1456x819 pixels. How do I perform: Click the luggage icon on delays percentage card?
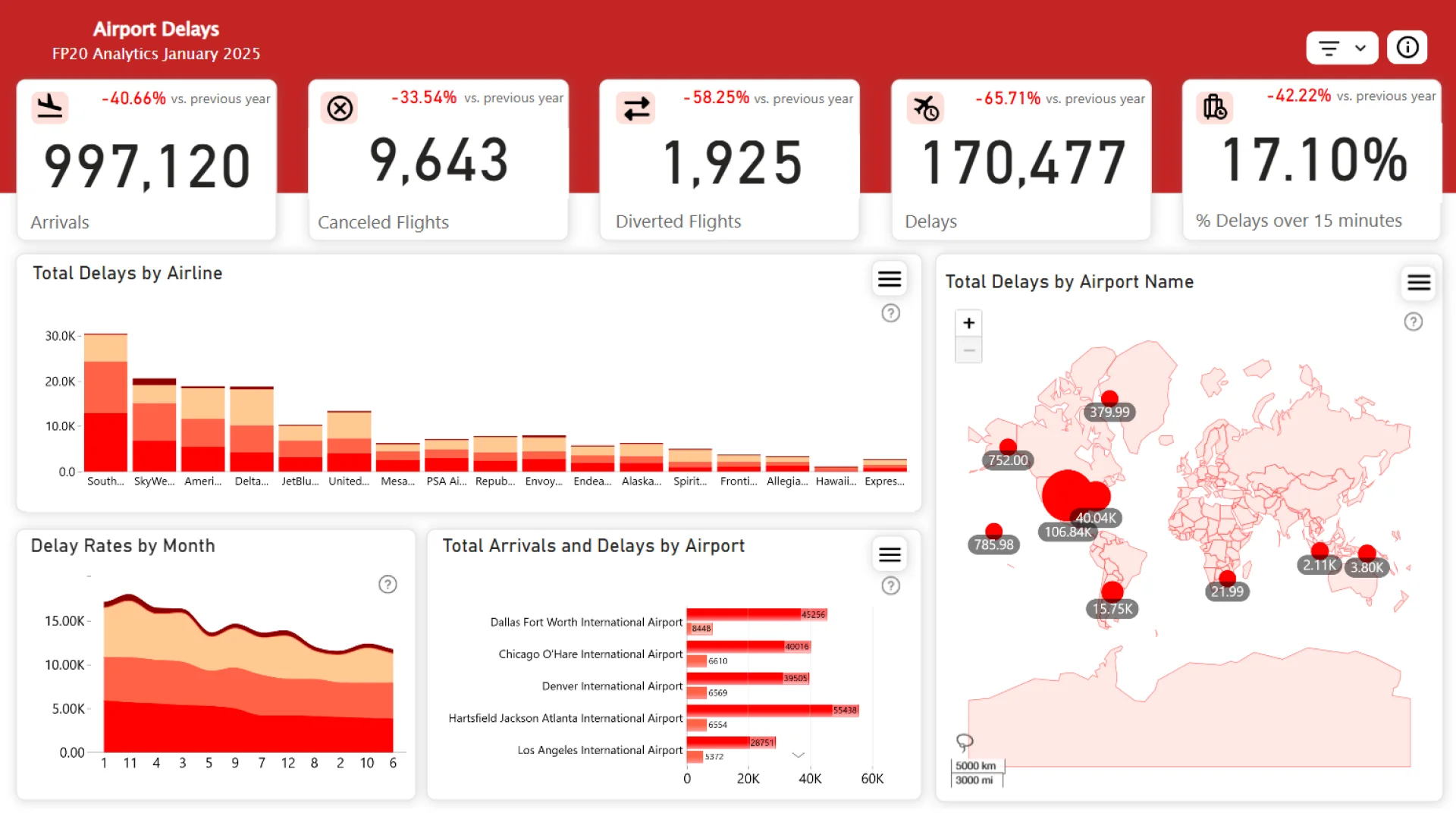[x=1215, y=107]
